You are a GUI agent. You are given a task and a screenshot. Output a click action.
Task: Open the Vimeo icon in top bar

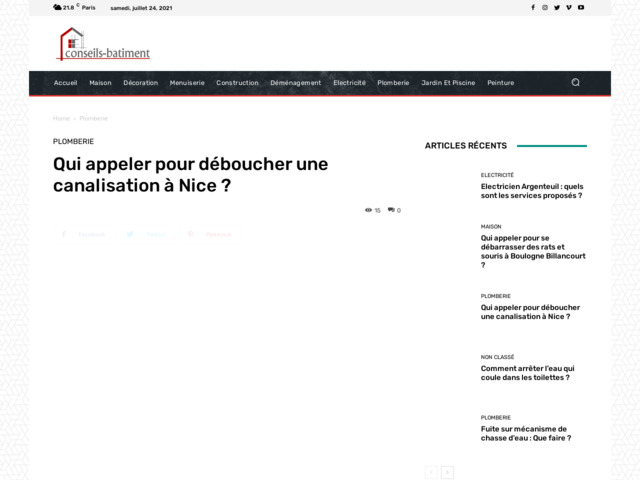coord(569,7)
